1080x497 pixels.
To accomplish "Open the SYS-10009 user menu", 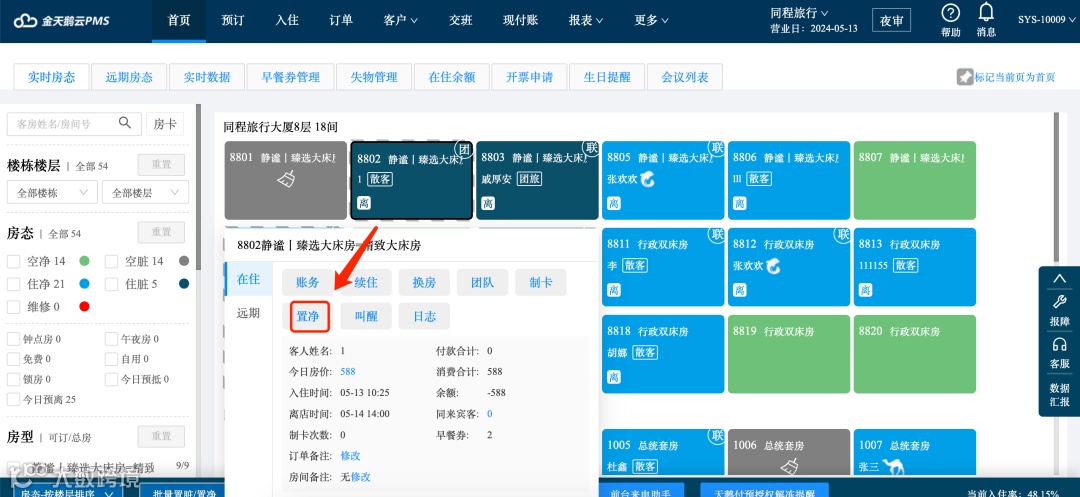I will [1047, 20].
